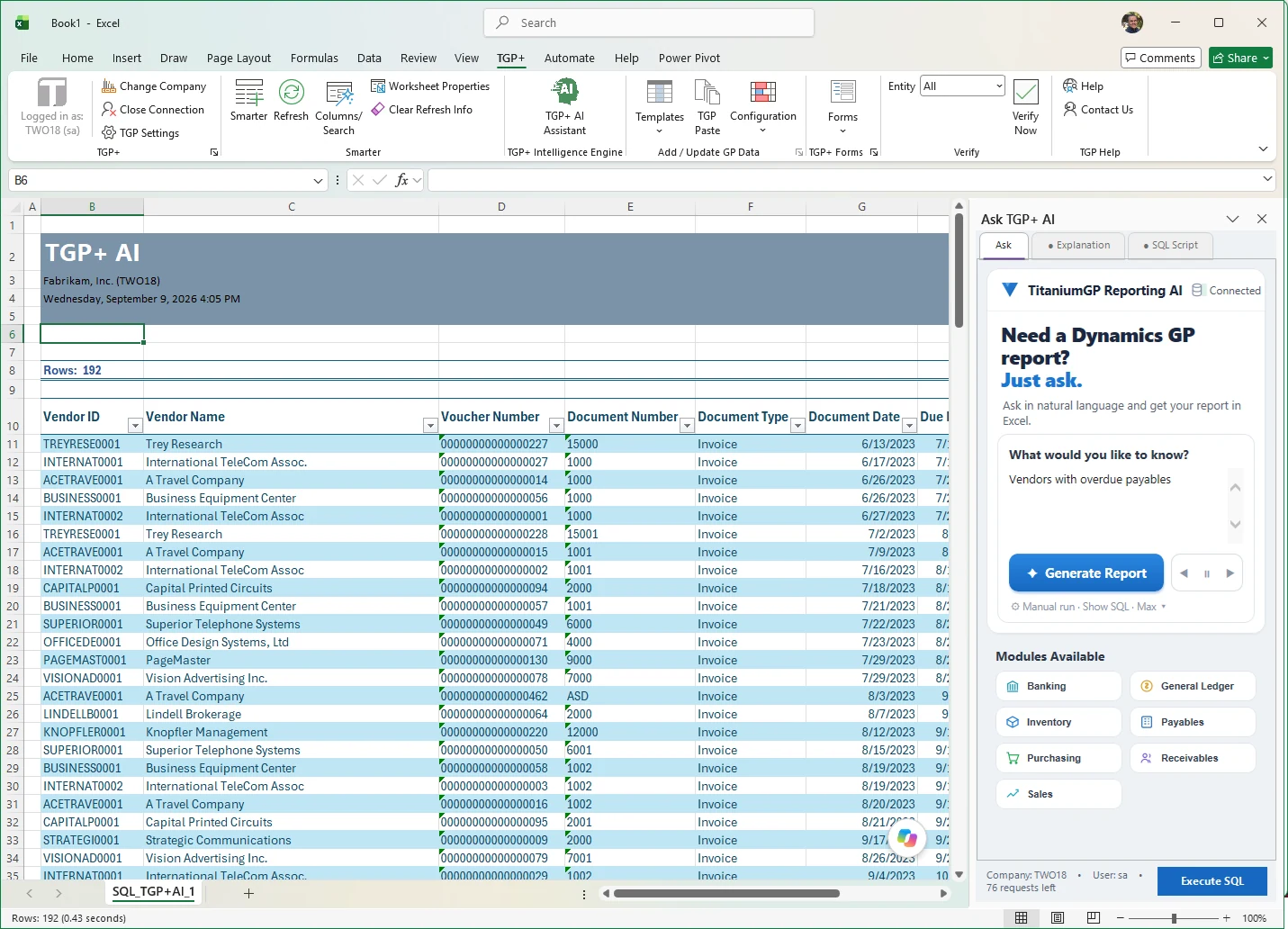Expand the formula bar
Screen dimensions: 1288x929
pos(1267,179)
